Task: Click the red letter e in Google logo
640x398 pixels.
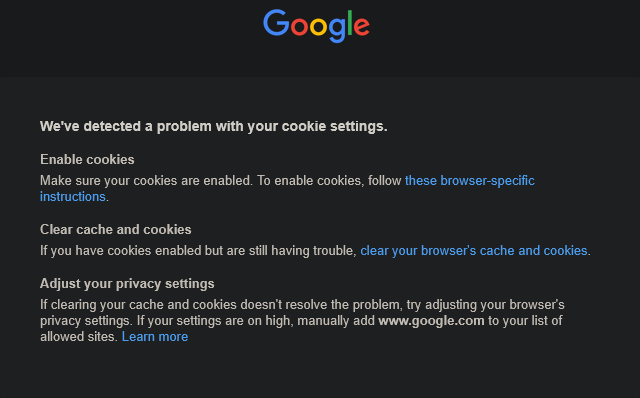Action: pyautogui.click(x=362, y=27)
